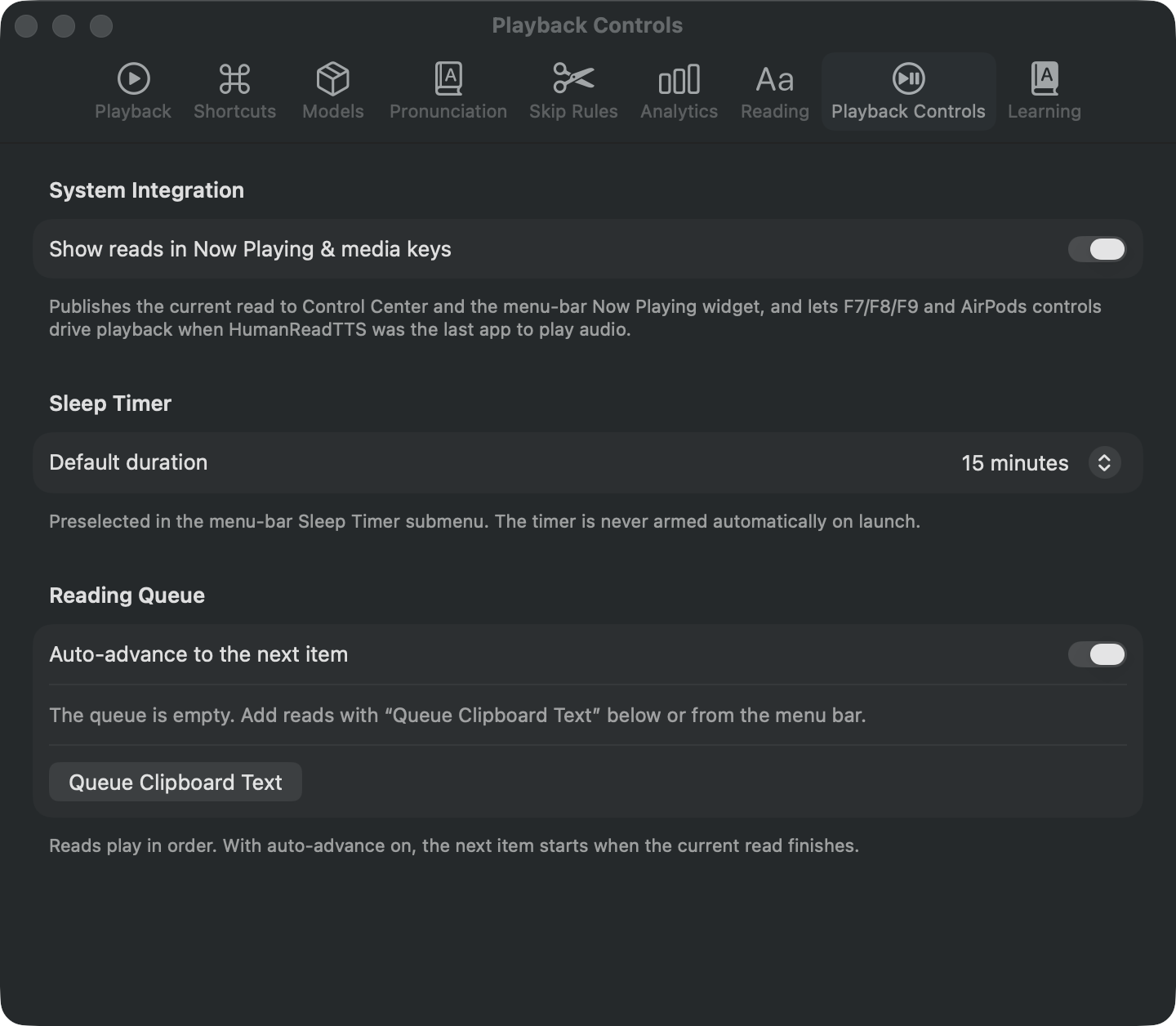This screenshot has width=1176, height=1026.
Task: Click the 'Sleep Timer' section heading
Action: pos(110,404)
